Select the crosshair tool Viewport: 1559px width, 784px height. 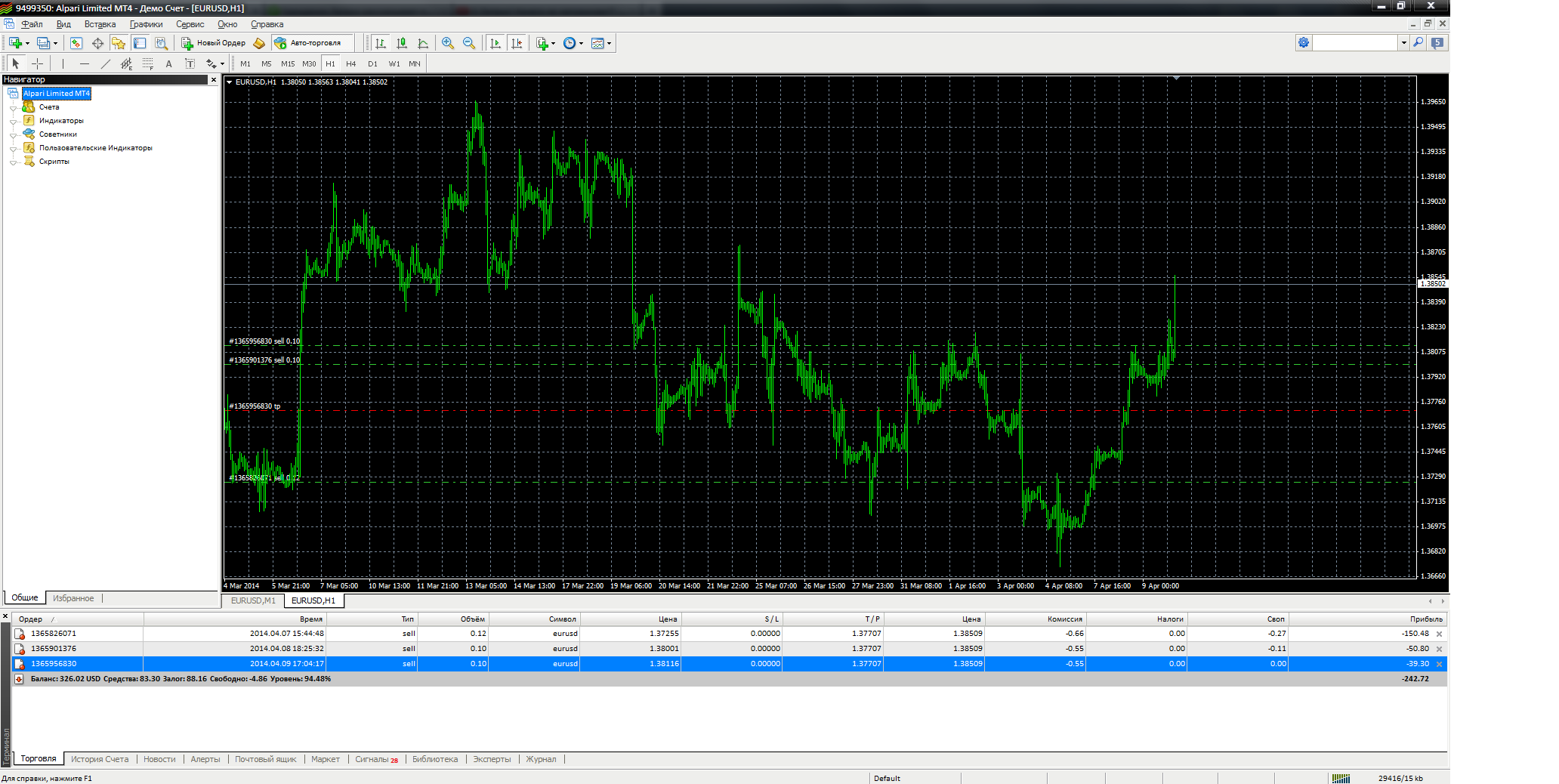[37, 63]
